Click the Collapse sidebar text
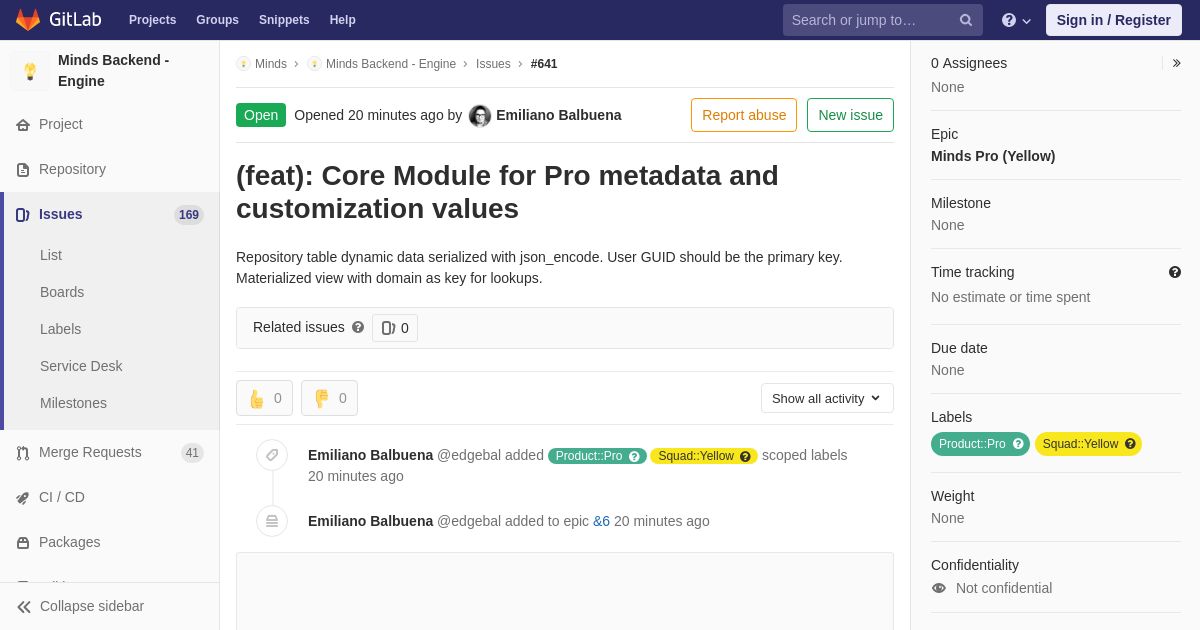 92,606
